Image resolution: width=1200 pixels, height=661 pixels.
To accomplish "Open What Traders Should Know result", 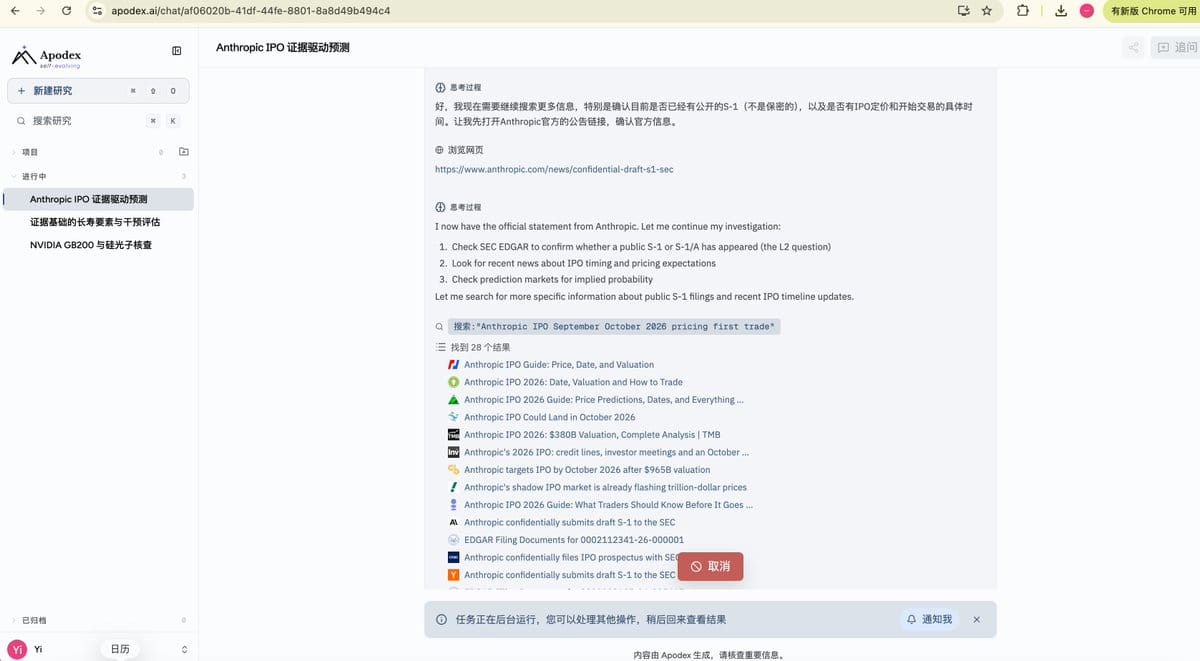I will coord(608,505).
